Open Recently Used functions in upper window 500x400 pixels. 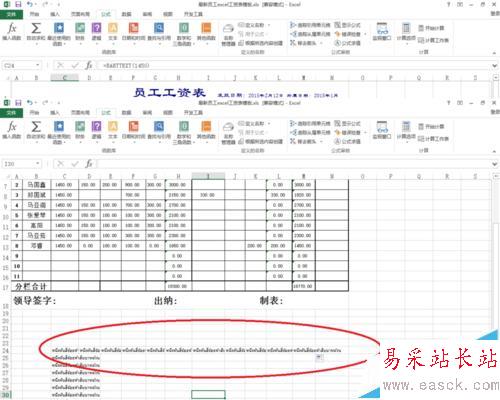point(59,33)
